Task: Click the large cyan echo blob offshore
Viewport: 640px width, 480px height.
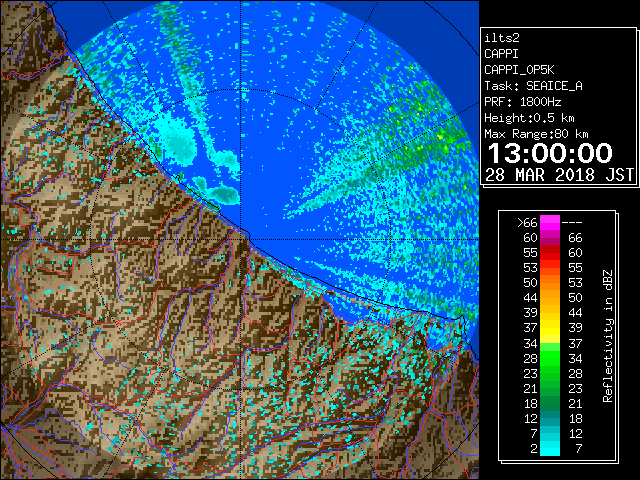Action: tap(180, 143)
